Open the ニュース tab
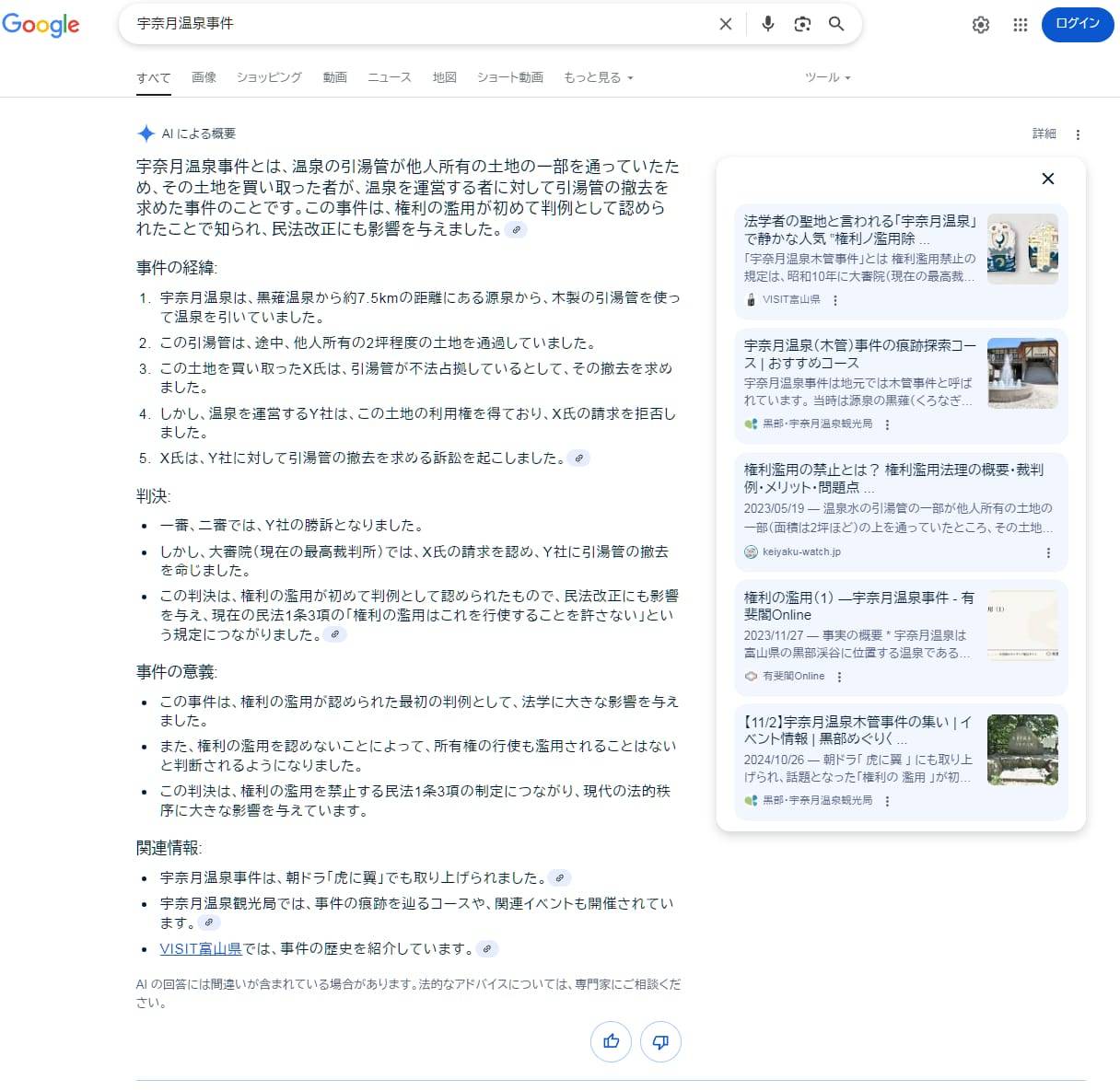 pyautogui.click(x=390, y=77)
